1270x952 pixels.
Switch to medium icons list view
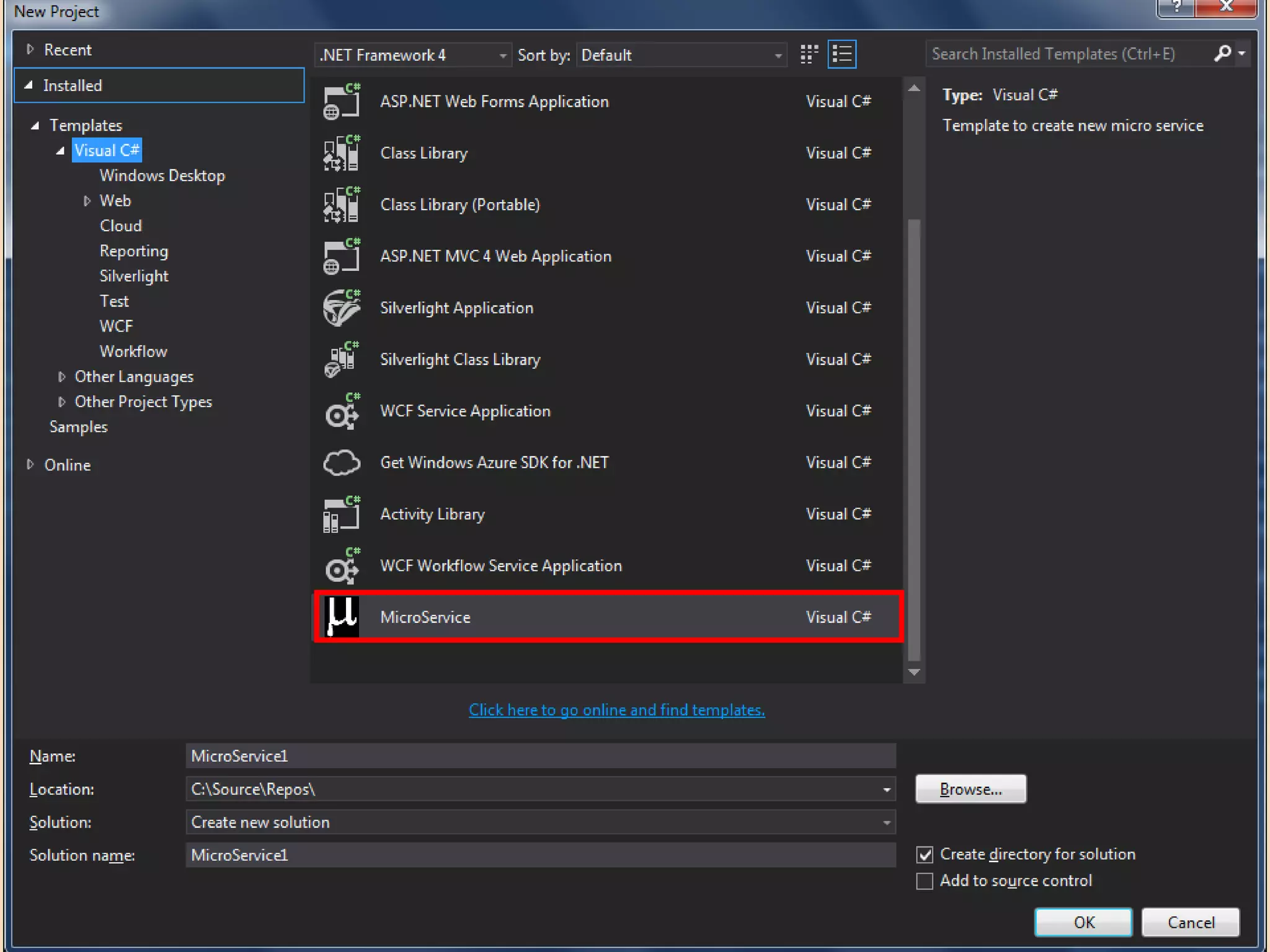click(841, 55)
